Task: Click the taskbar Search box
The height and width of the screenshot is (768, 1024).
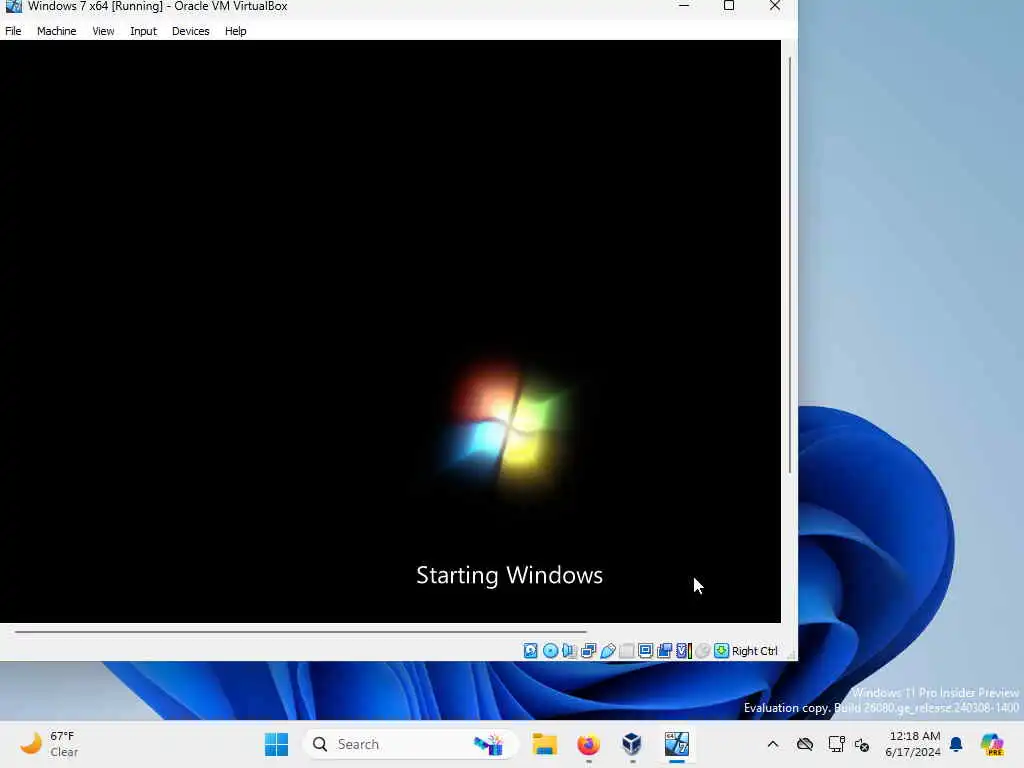Action: pos(410,744)
